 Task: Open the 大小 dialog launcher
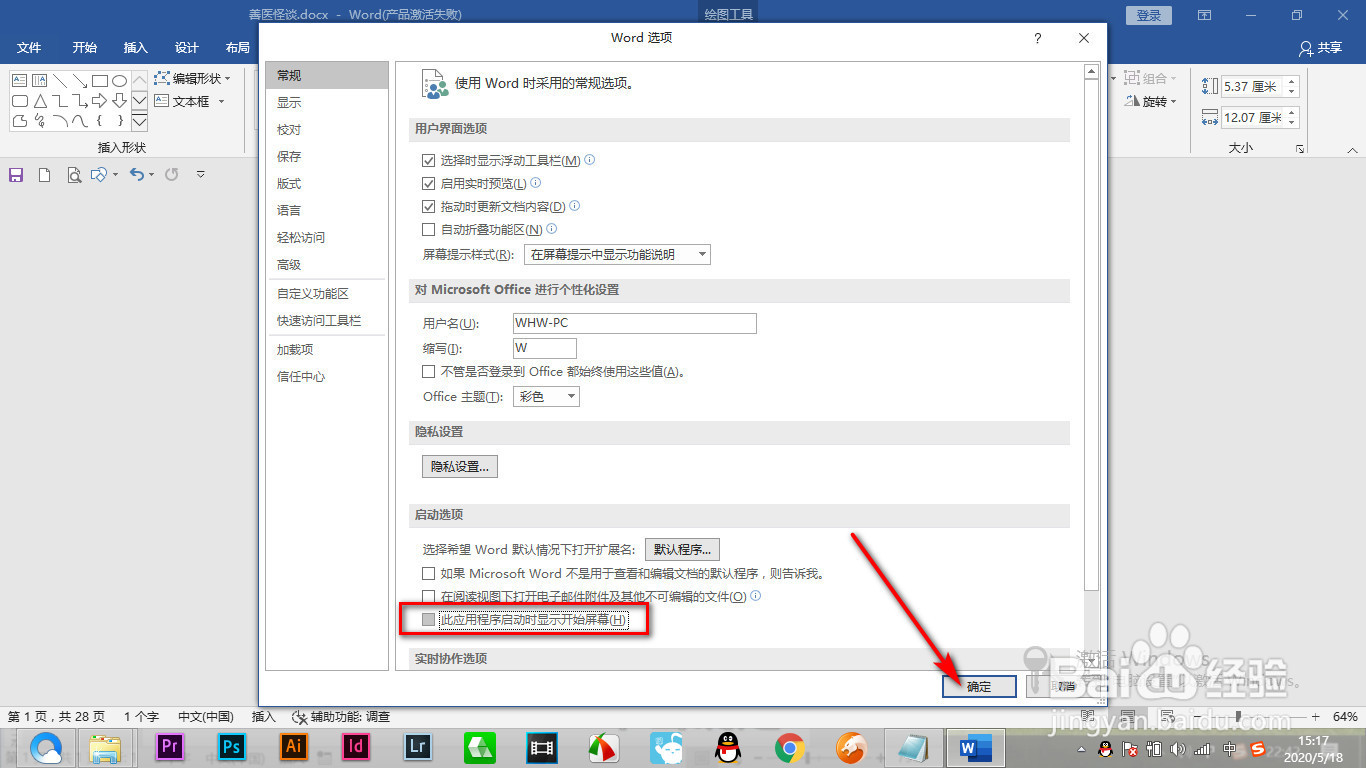click(x=1299, y=149)
